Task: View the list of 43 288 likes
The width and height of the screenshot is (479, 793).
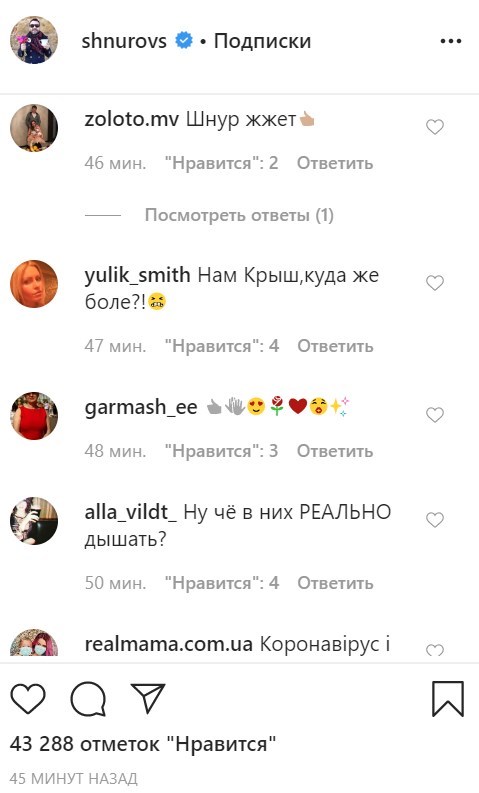Action: coord(143,744)
